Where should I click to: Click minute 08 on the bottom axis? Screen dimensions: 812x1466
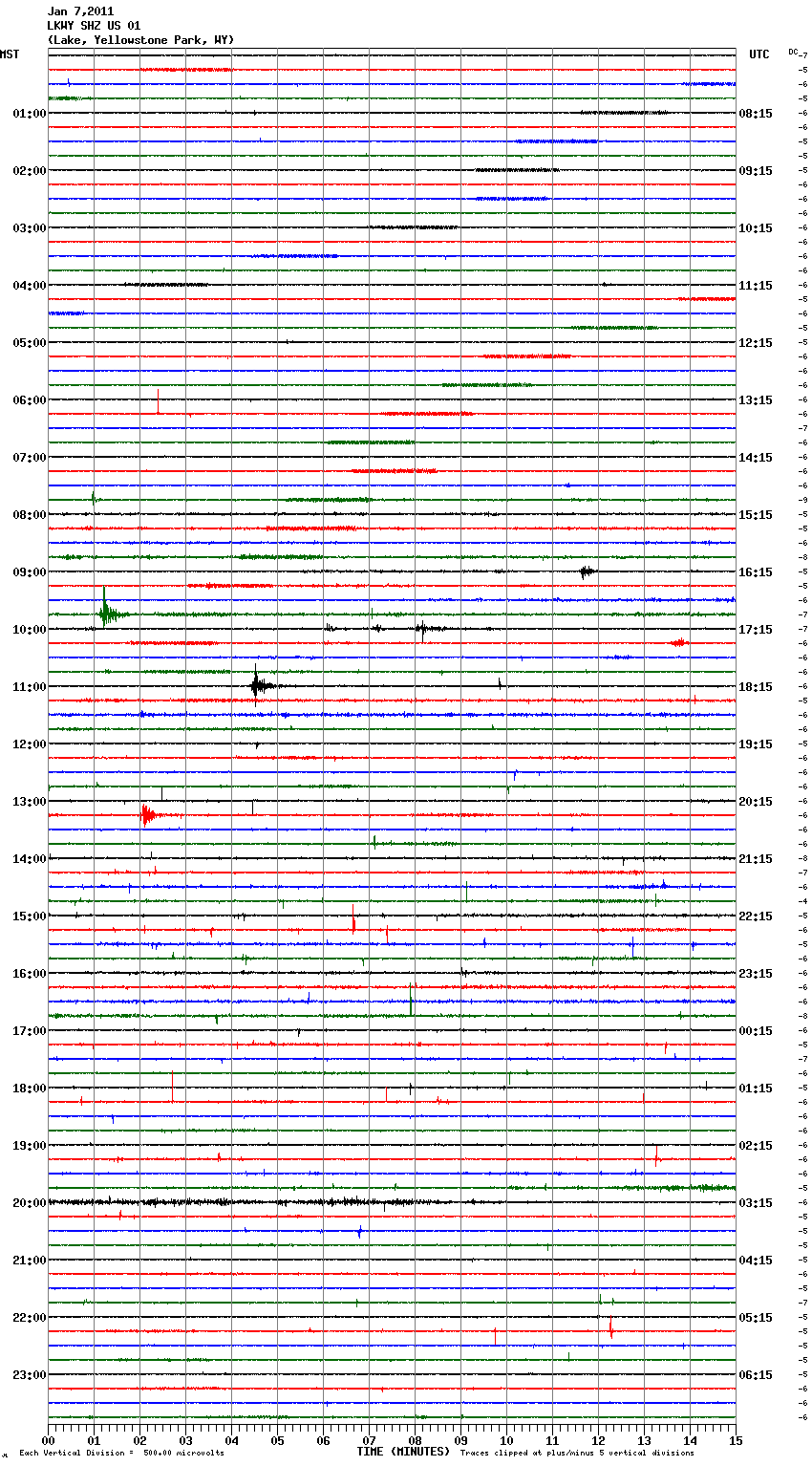click(x=416, y=1441)
